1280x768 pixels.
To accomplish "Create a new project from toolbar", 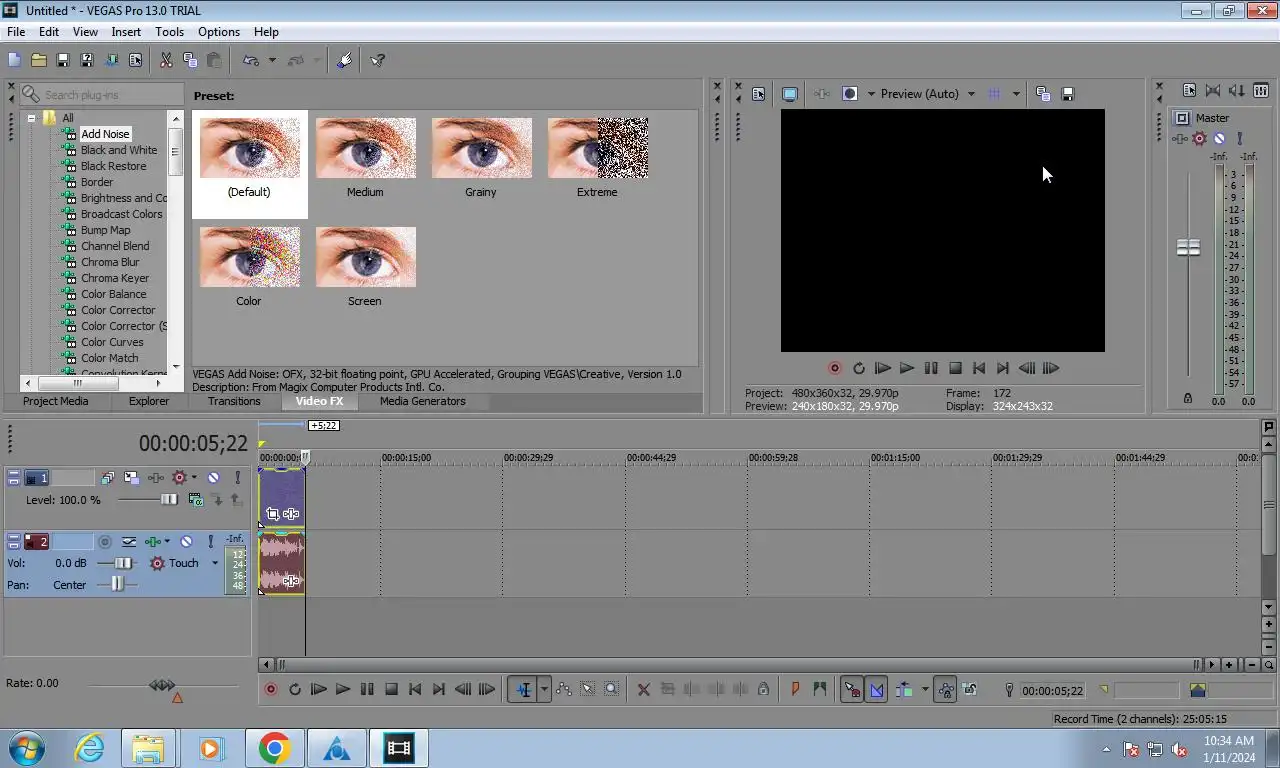I will (15, 60).
